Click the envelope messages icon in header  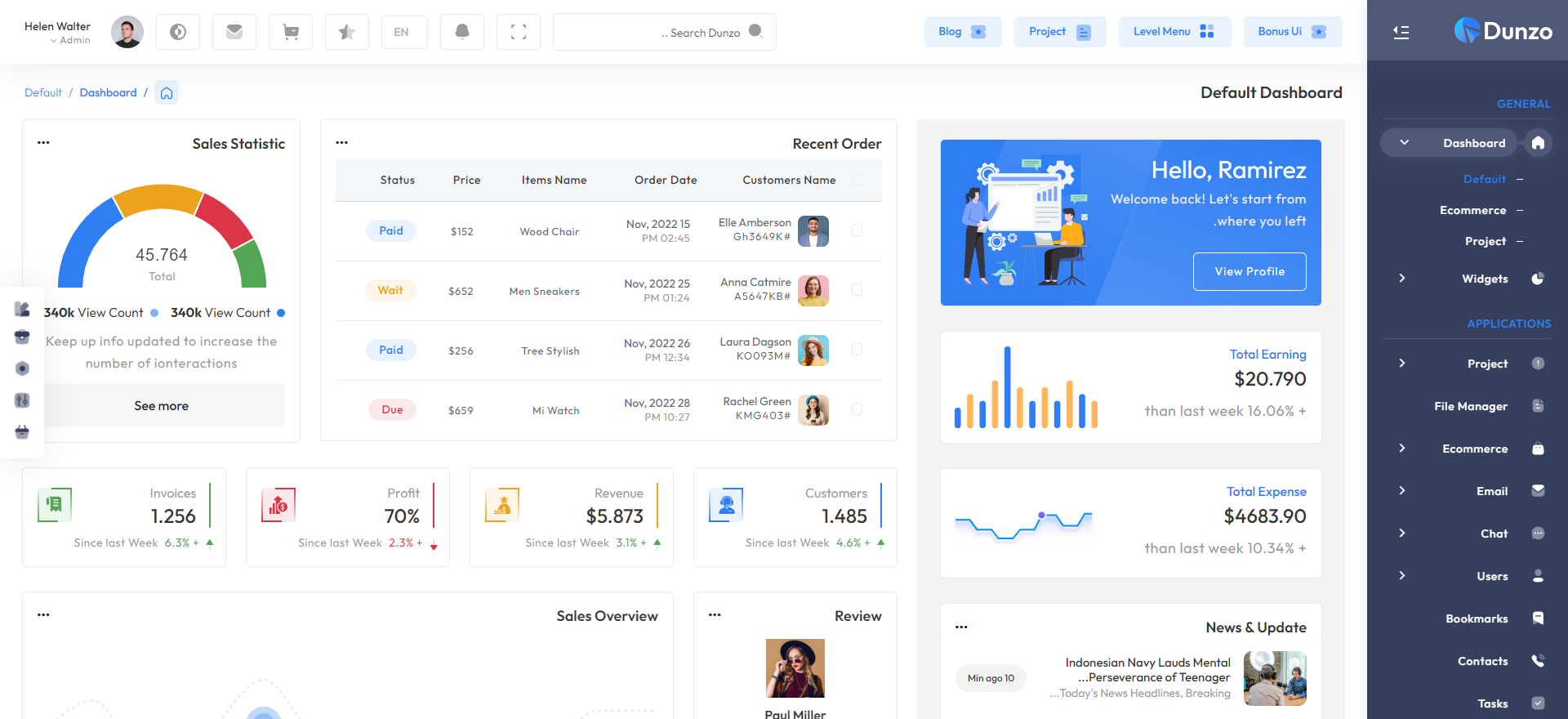click(234, 32)
